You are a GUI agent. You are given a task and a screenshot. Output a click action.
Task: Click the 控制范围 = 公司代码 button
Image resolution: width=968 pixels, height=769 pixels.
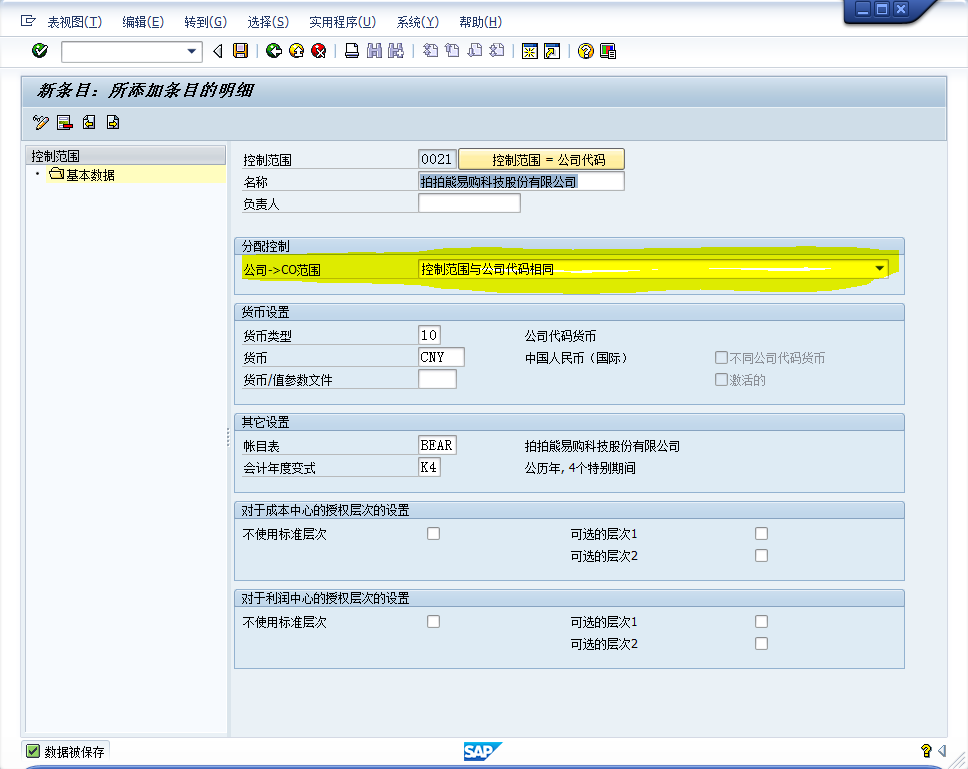click(541, 159)
